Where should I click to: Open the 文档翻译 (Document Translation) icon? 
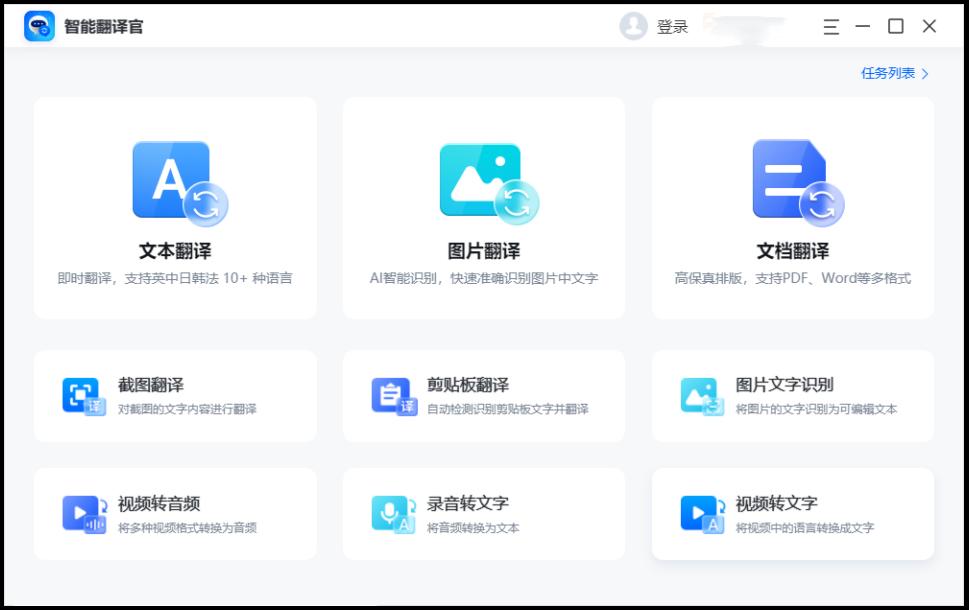tap(793, 180)
